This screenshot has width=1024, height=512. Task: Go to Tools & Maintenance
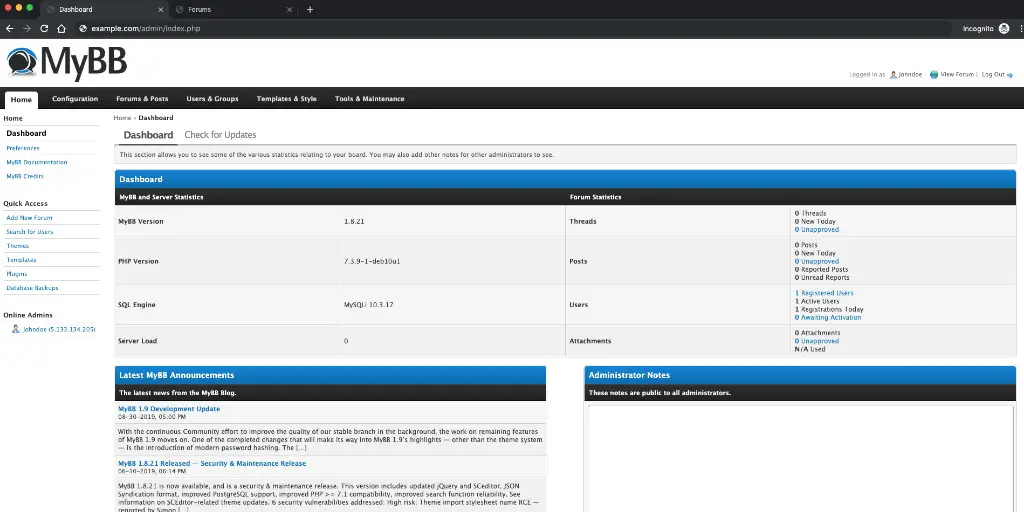tap(369, 99)
